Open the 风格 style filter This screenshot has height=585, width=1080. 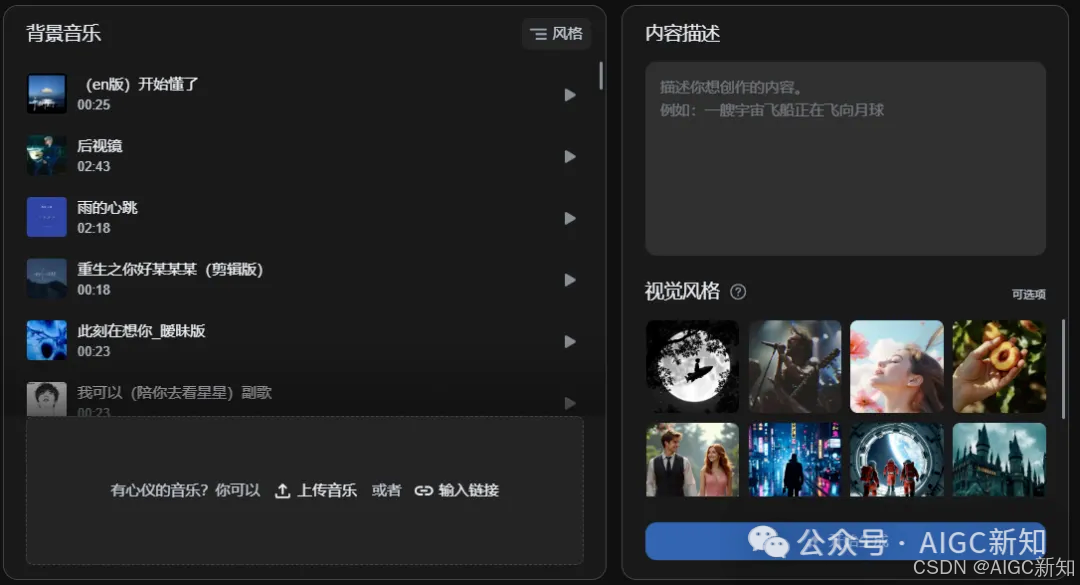coord(557,34)
